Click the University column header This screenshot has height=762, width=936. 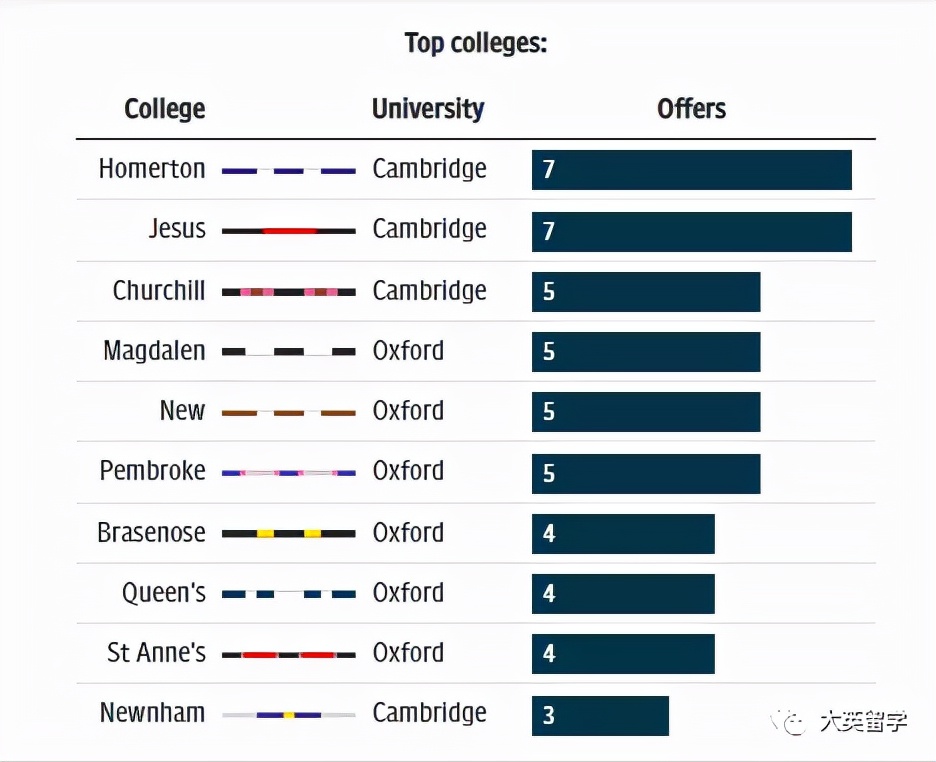tap(428, 109)
